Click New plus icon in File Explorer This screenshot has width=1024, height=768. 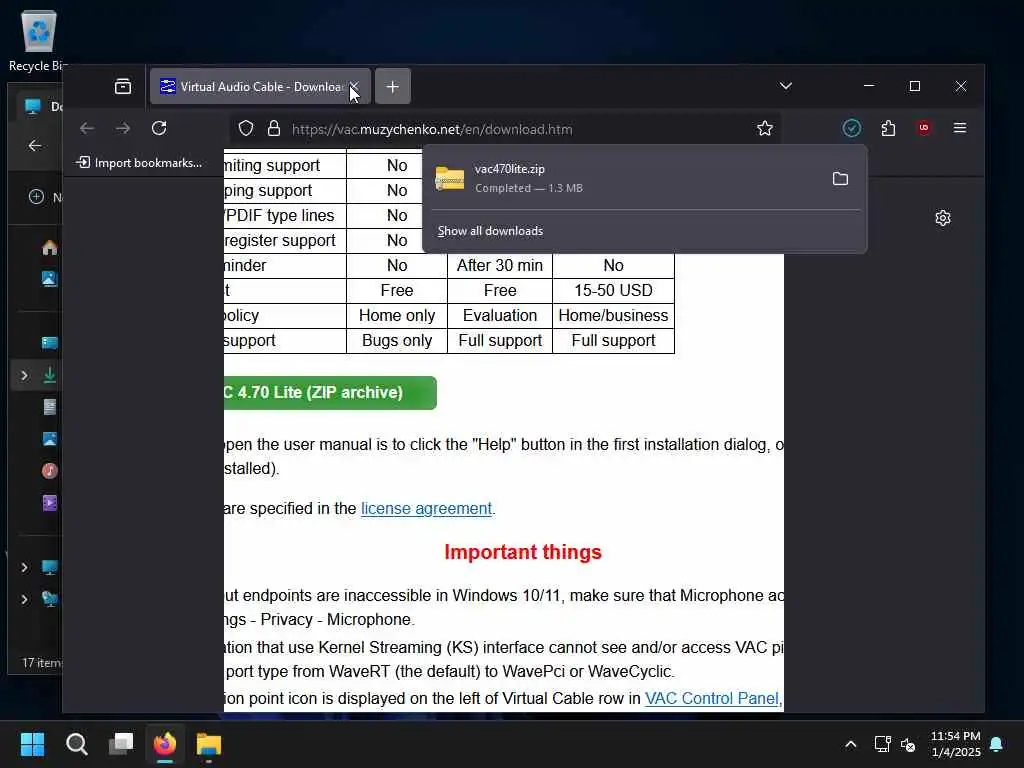(x=37, y=197)
